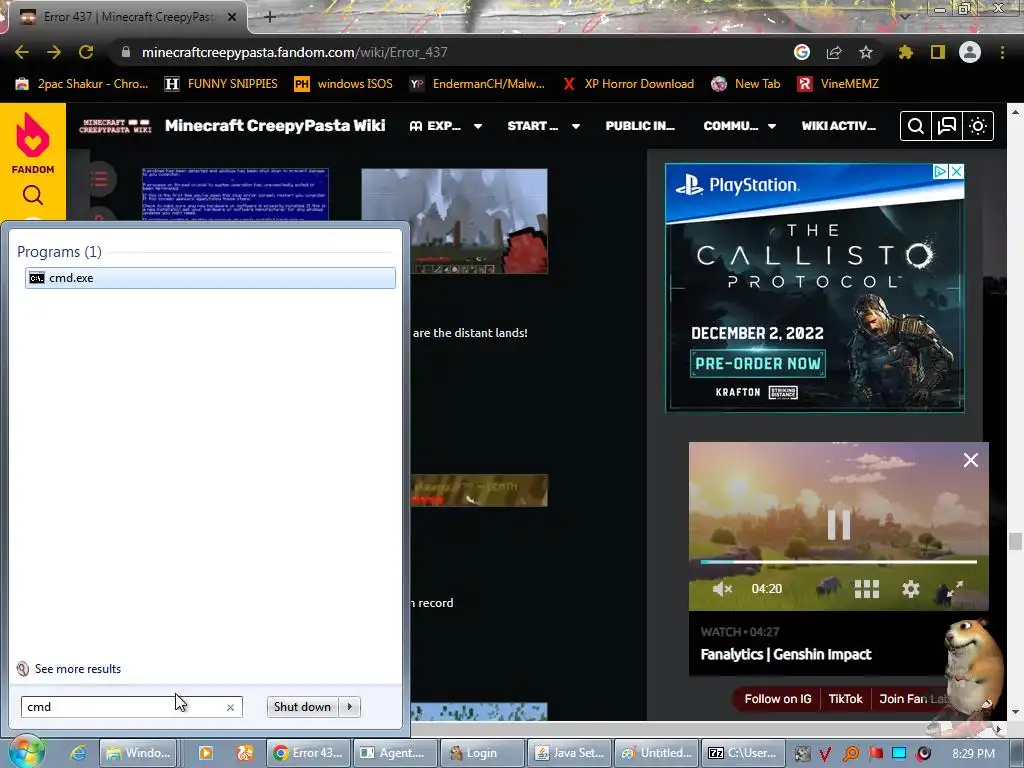1024x768 pixels.
Task: Expand the Shut down options arrow
Action: tap(350, 707)
